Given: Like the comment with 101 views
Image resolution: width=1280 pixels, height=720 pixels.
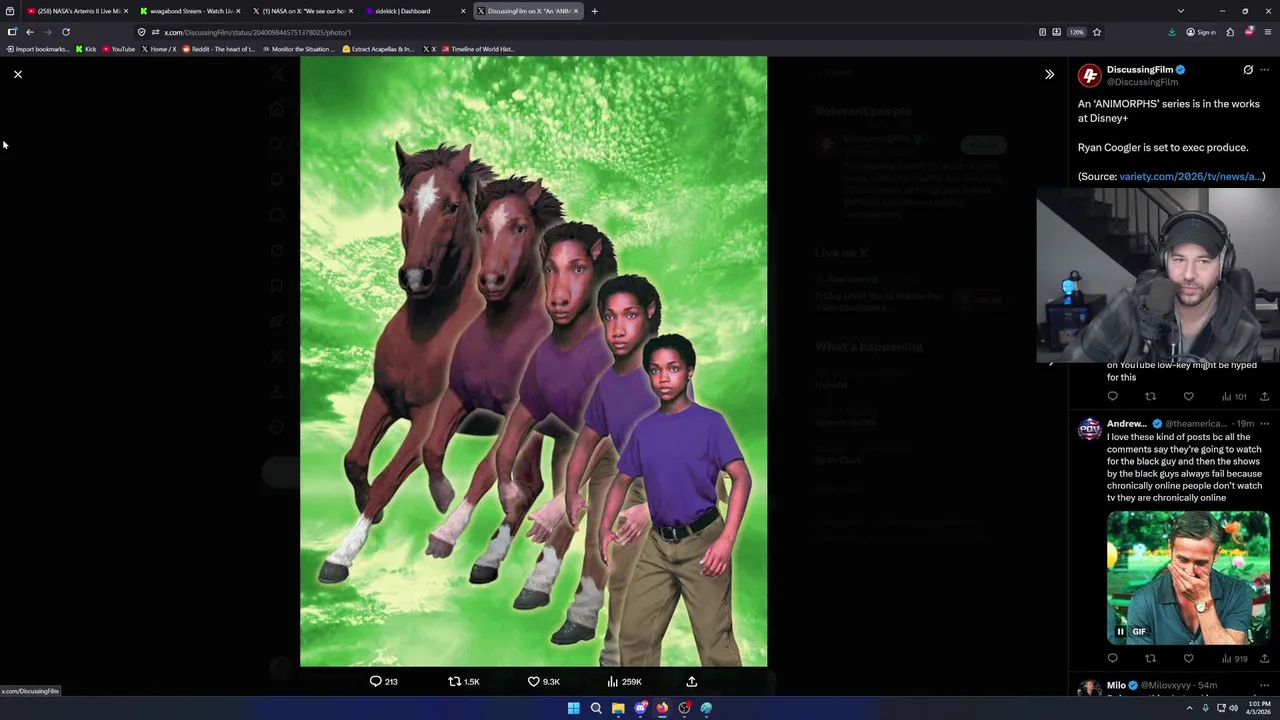Looking at the screenshot, I should pos(1188,396).
